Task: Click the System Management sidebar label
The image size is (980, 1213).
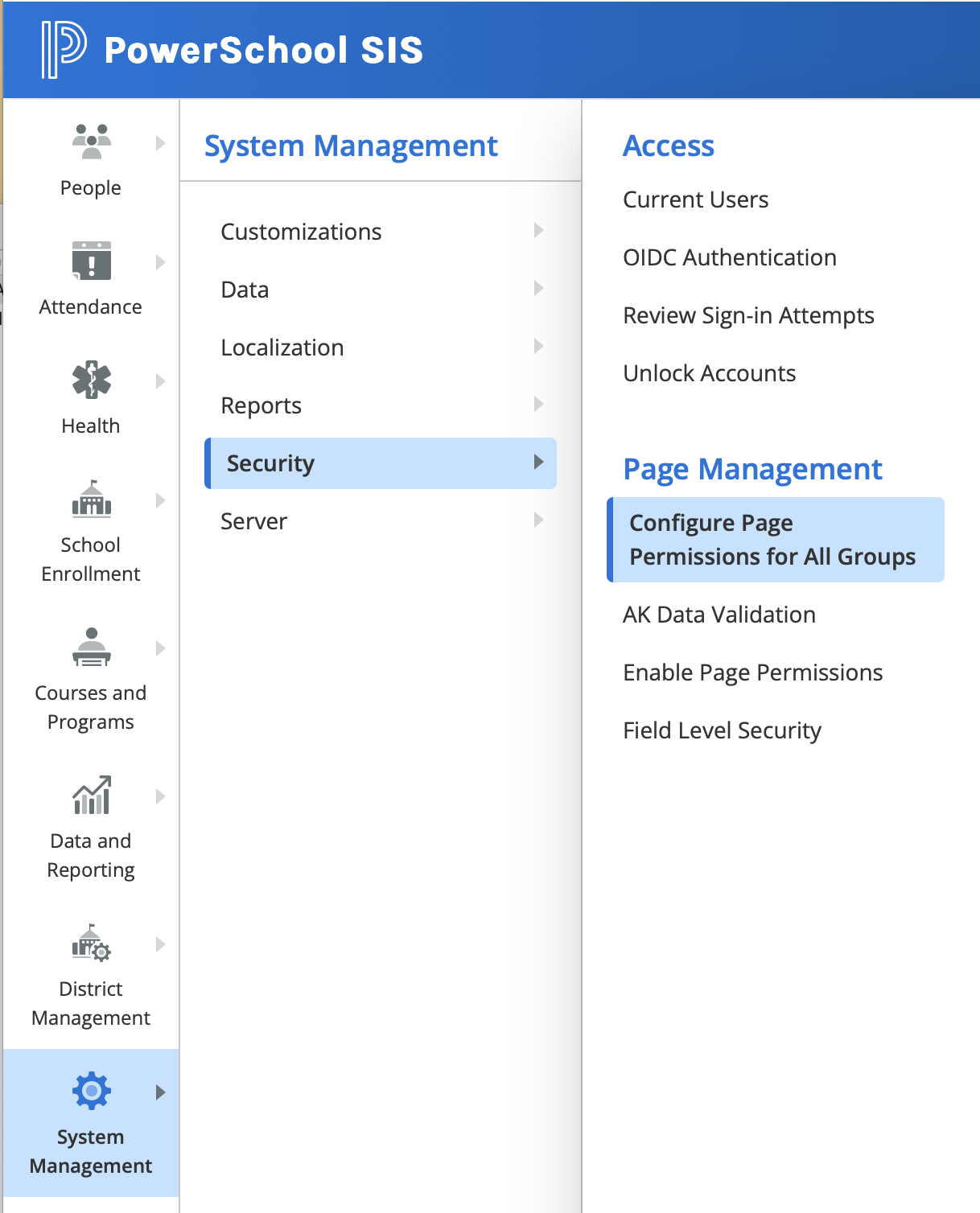Action: tap(91, 1151)
